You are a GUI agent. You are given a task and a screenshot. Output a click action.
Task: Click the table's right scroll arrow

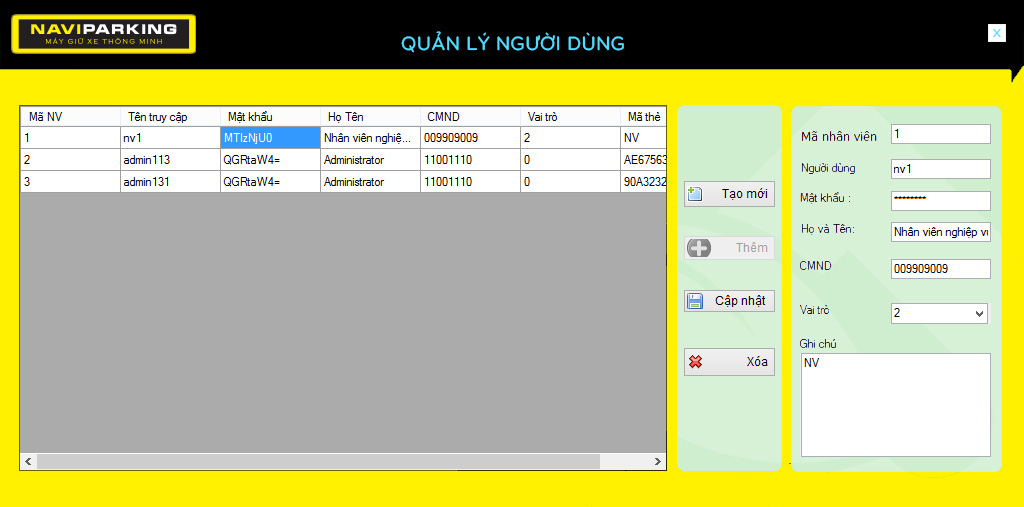point(658,462)
